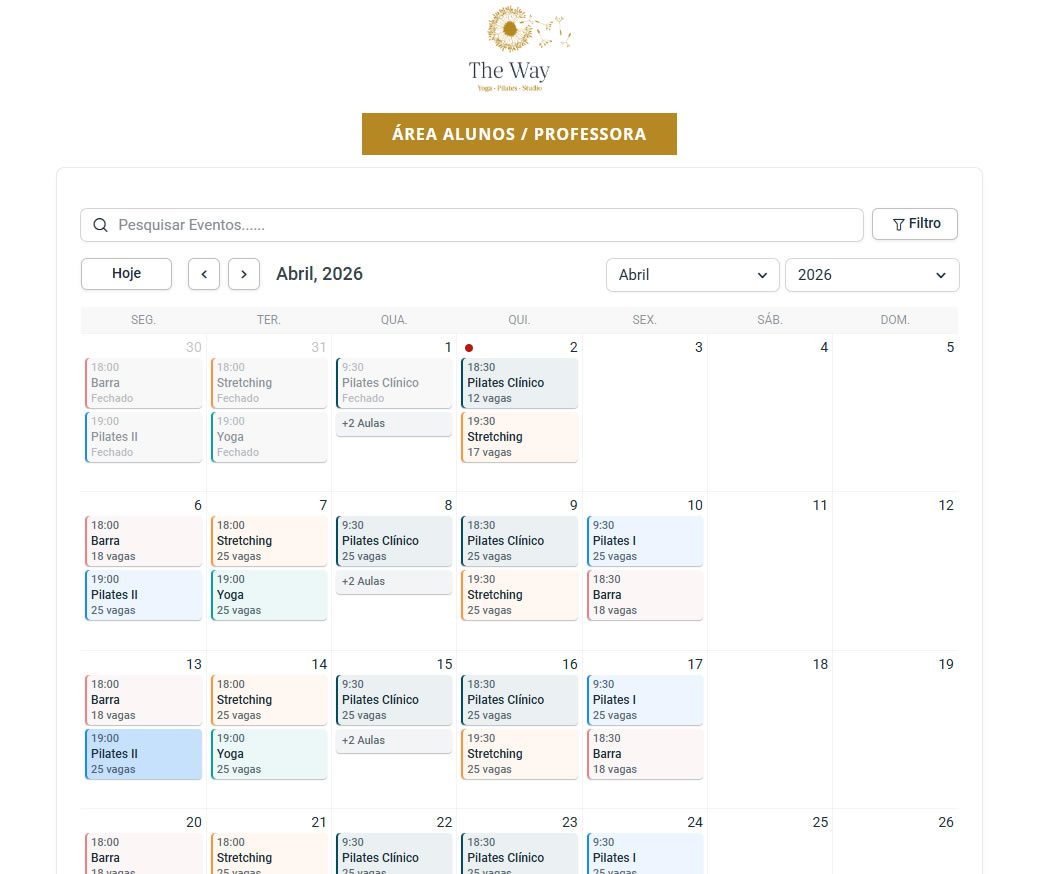1039x874 pixels.
Task: Expand +2 Aulas on April 8
Action: click(x=393, y=582)
